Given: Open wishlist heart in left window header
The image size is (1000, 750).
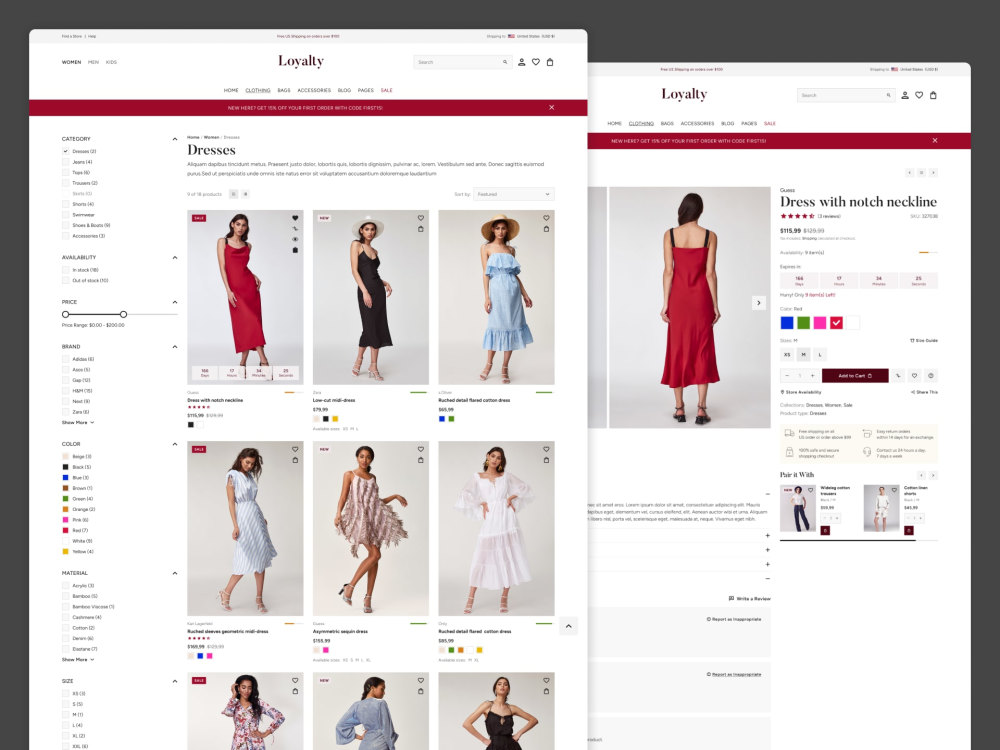Looking at the screenshot, I should [x=536, y=62].
